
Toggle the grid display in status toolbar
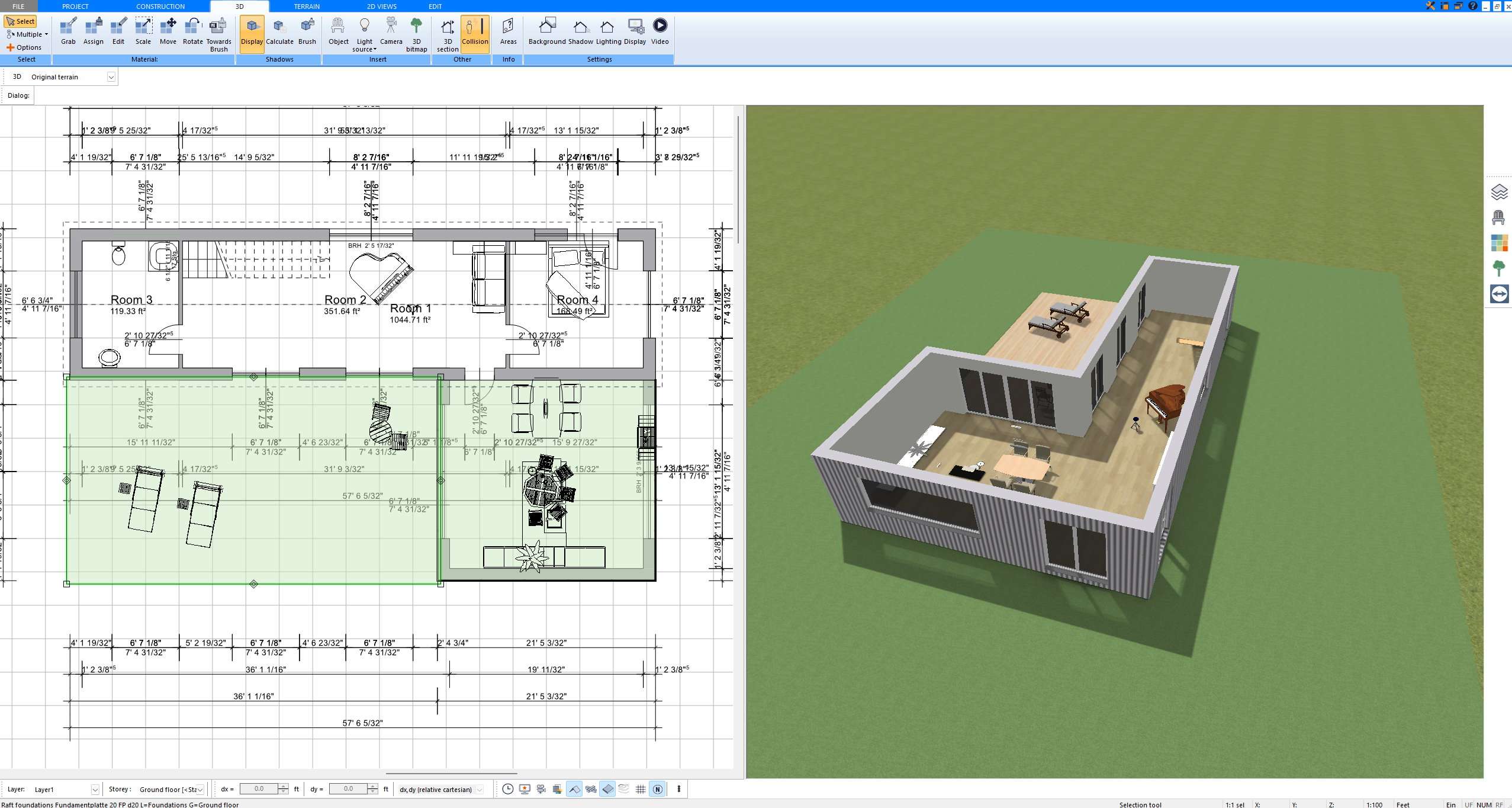tap(641, 789)
